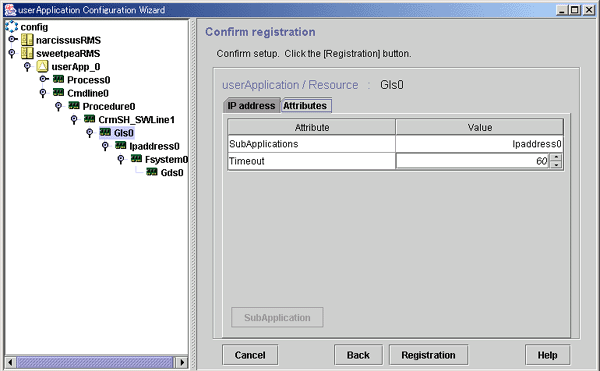Collapse the Procedure0 tree node
This screenshot has height=371, width=600.
click(59, 106)
